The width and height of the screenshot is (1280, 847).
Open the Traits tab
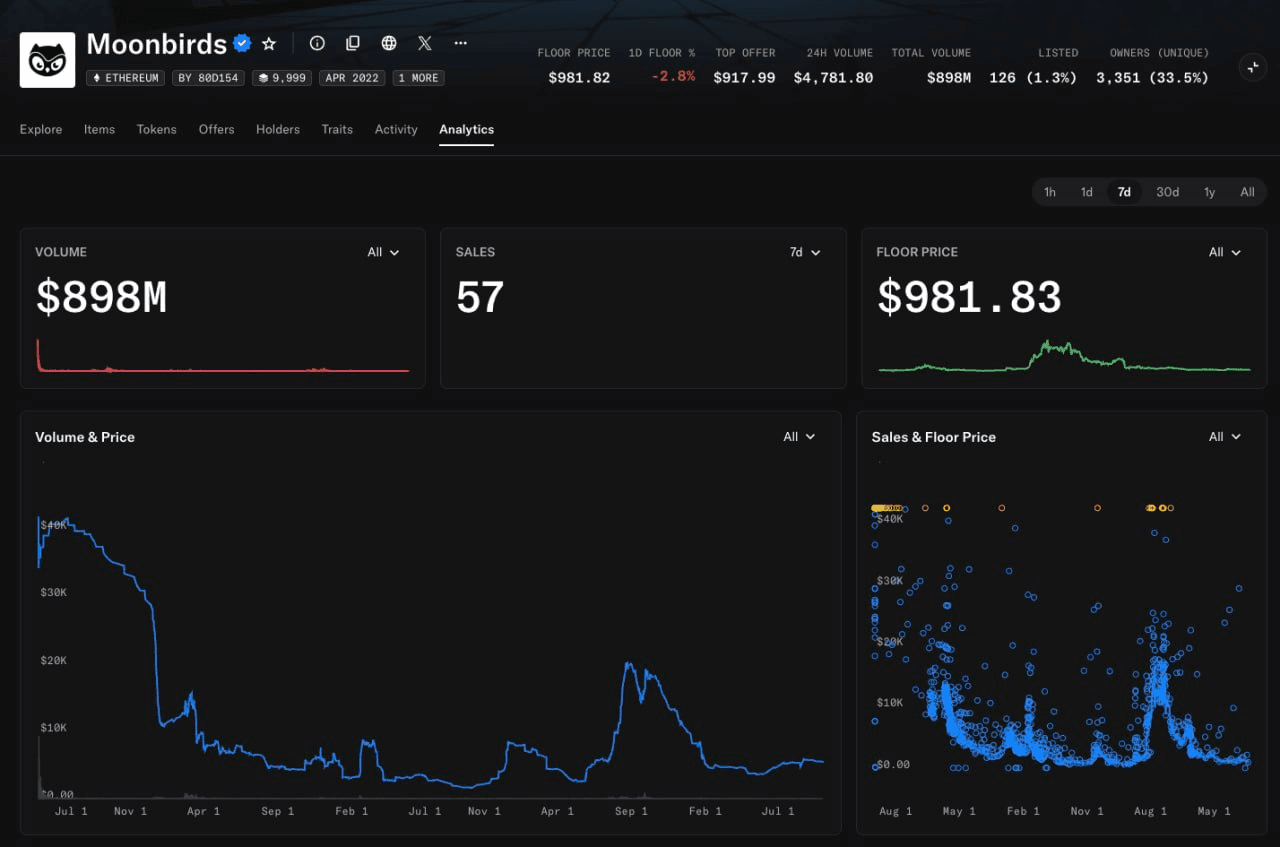point(337,129)
